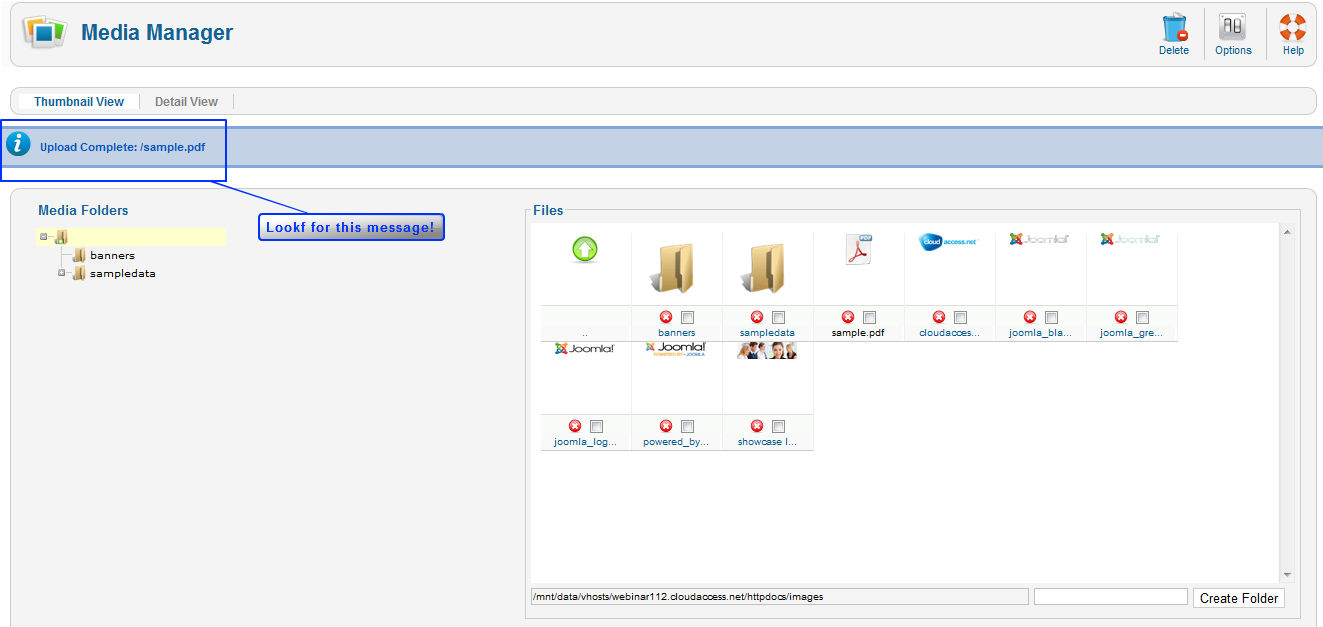Tick the checkbox for powered_by image
This screenshot has height=627, width=1323.
tap(687, 427)
